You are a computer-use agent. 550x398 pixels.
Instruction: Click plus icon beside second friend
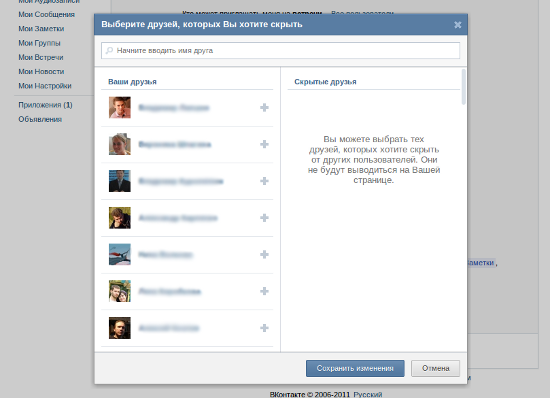264,144
